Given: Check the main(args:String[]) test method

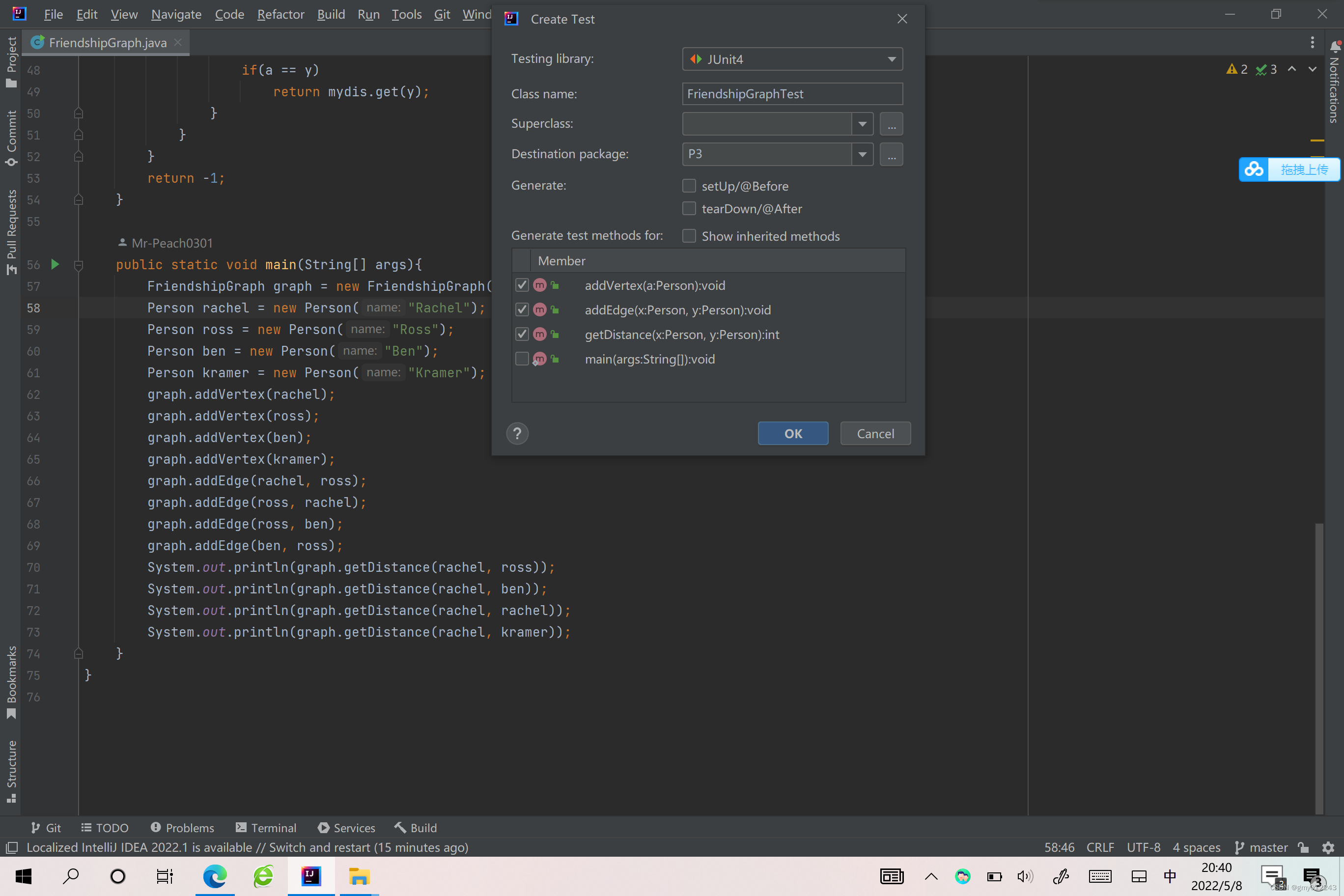Looking at the screenshot, I should pyautogui.click(x=522, y=359).
